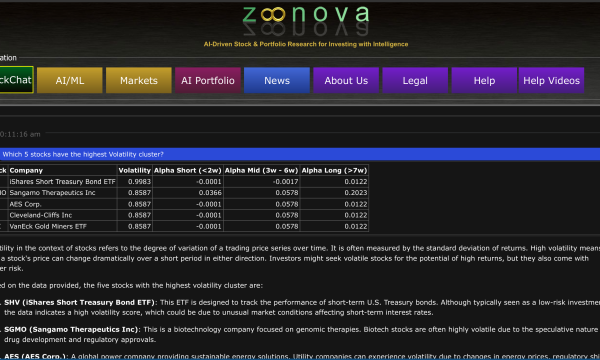This screenshot has height=360, width=600.
Task: Select the Cleveland-Cliffs Inc row
Action: coord(184,215)
